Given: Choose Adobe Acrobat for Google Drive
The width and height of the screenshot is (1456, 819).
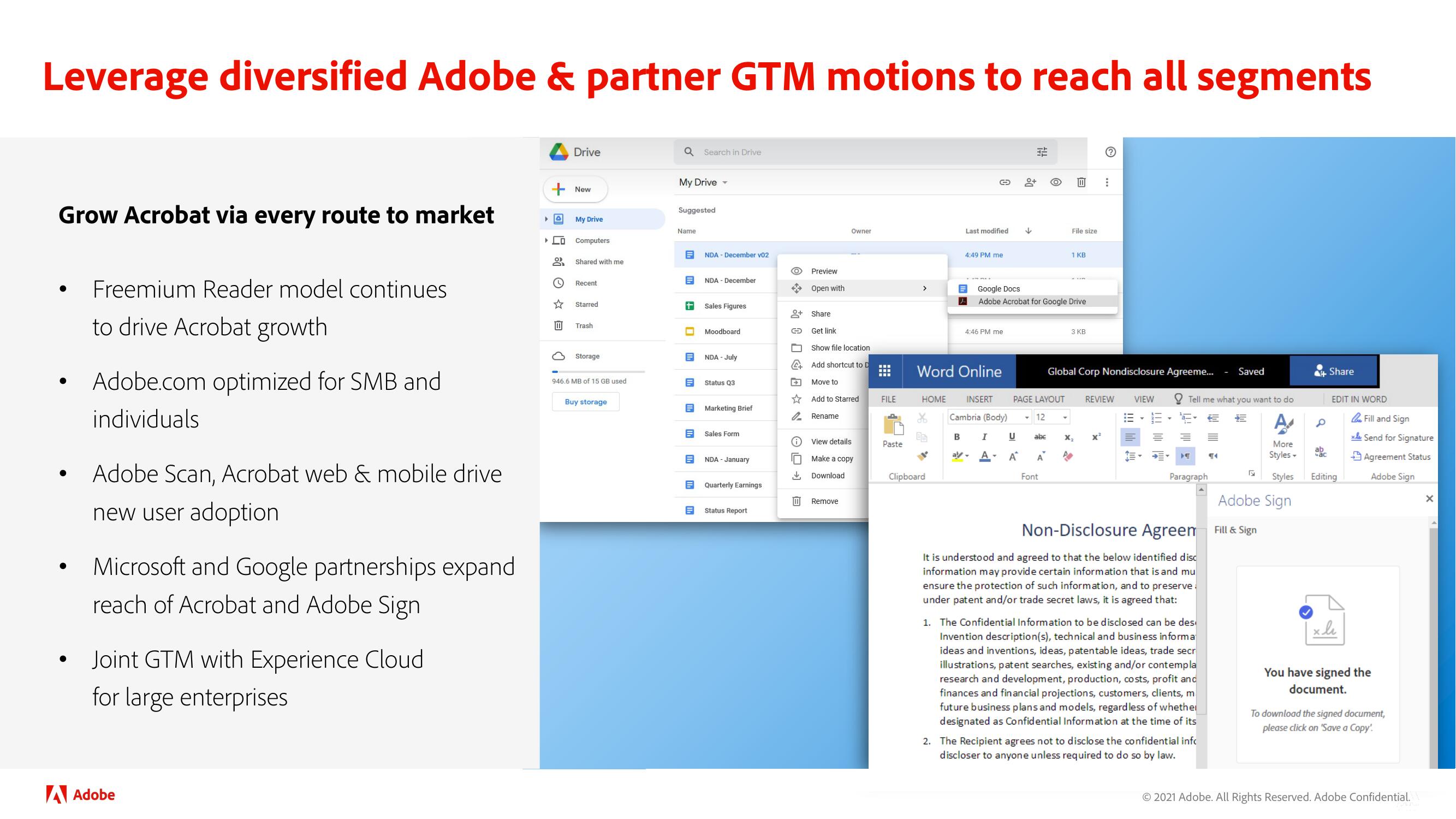Looking at the screenshot, I should pos(1032,301).
